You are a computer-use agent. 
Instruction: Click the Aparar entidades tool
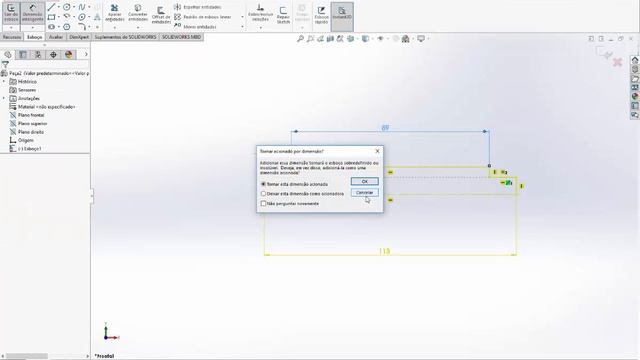click(x=115, y=13)
